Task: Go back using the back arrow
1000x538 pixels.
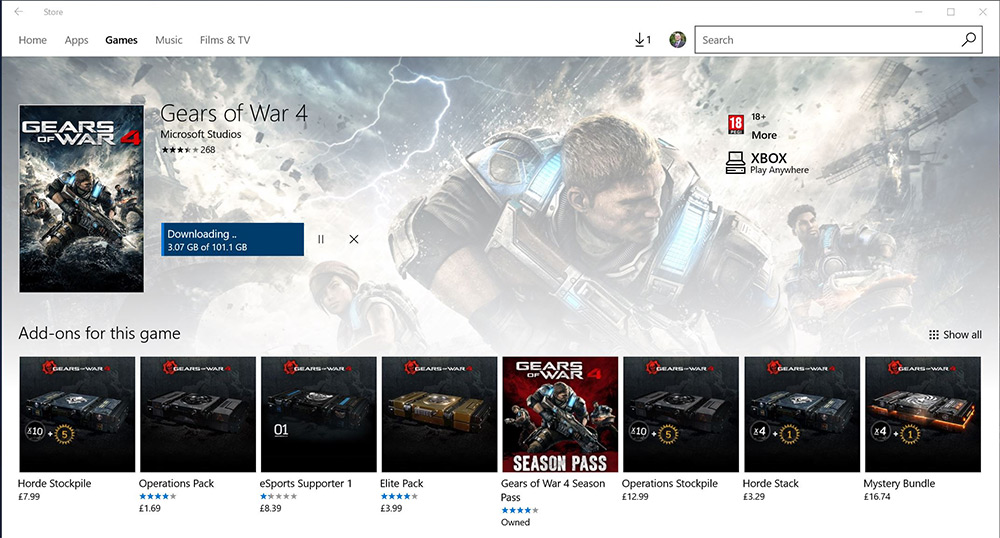Action: coord(18,11)
